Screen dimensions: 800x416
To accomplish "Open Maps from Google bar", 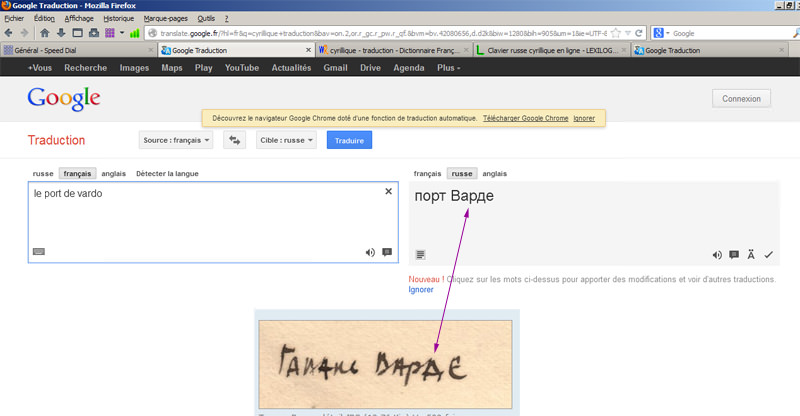I will click(172, 67).
